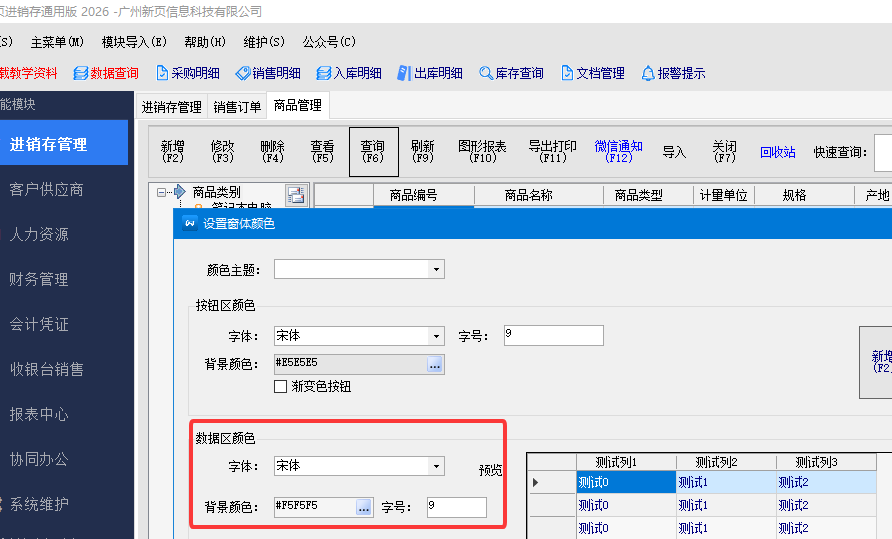Switch to the 销售订单 tab
Image resolution: width=892 pixels, height=539 pixels.
(x=237, y=107)
